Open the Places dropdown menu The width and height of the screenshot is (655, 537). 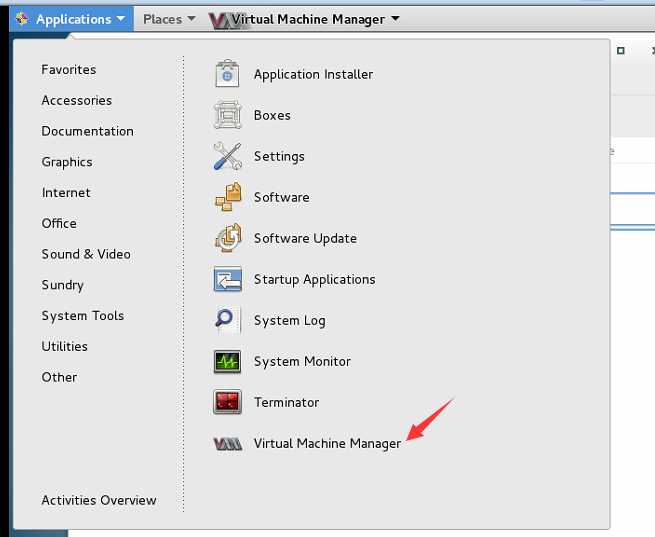coord(169,19)
